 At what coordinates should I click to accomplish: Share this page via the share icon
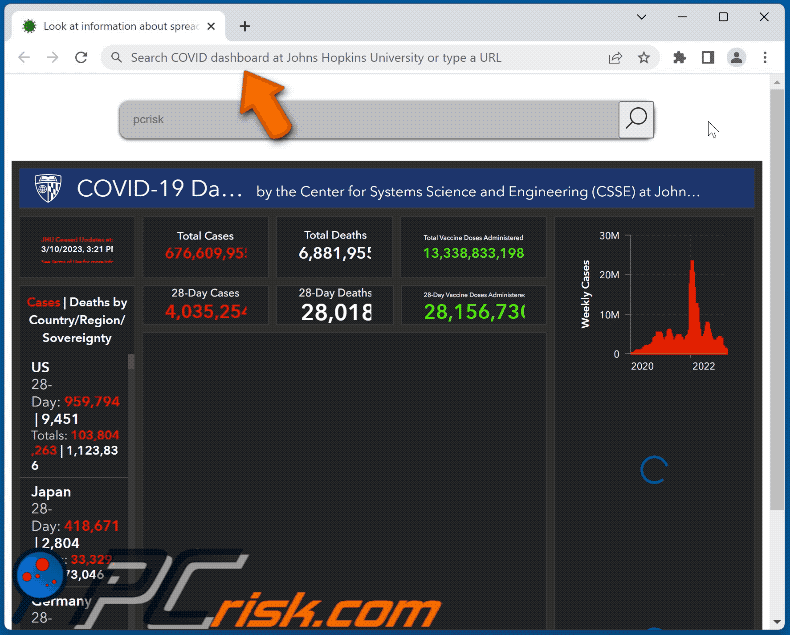(616, 58)
